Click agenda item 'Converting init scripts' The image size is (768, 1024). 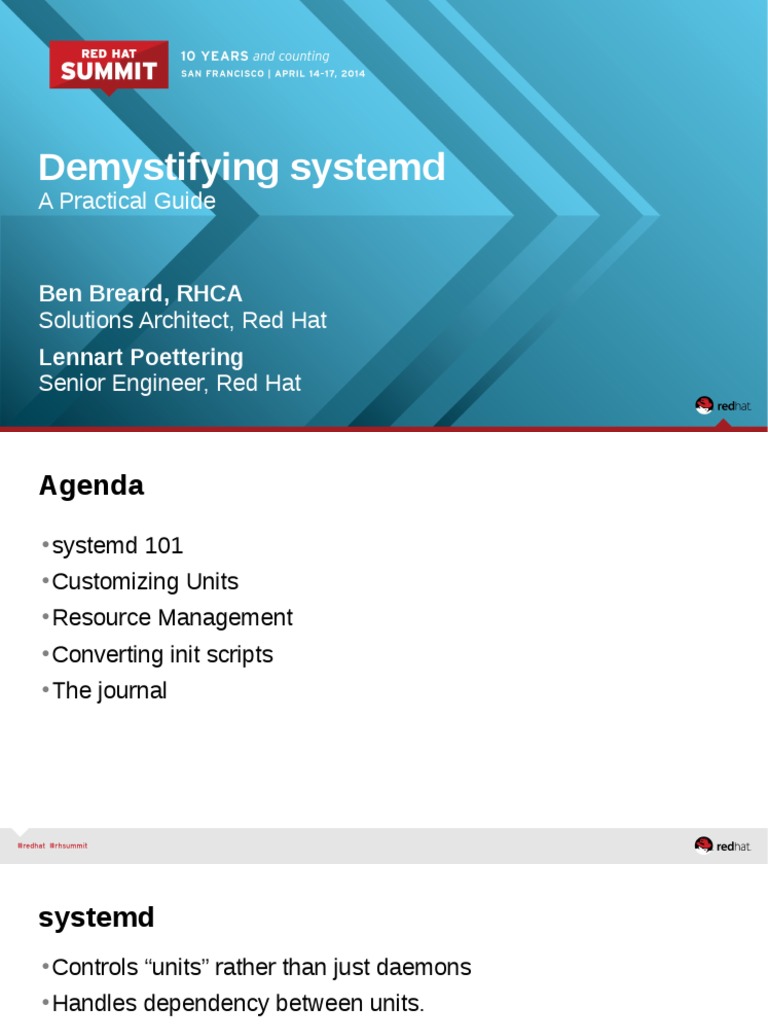click(x=162, y=654)
